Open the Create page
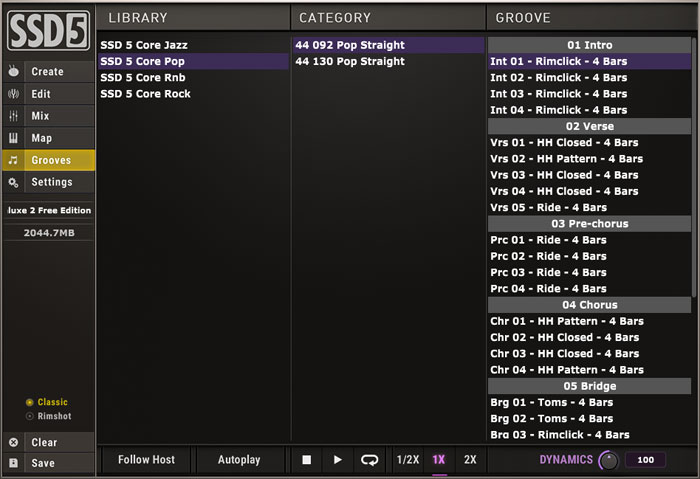Screen dimensions: 700x479 [x=49, y=71]
